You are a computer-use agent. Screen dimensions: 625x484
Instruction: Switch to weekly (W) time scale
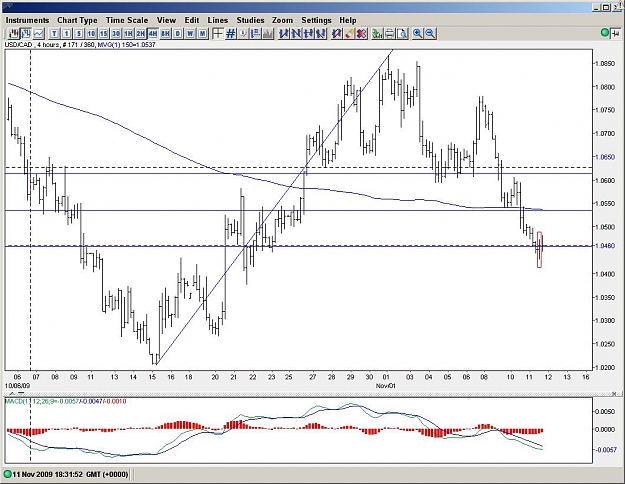pos(190,34)
